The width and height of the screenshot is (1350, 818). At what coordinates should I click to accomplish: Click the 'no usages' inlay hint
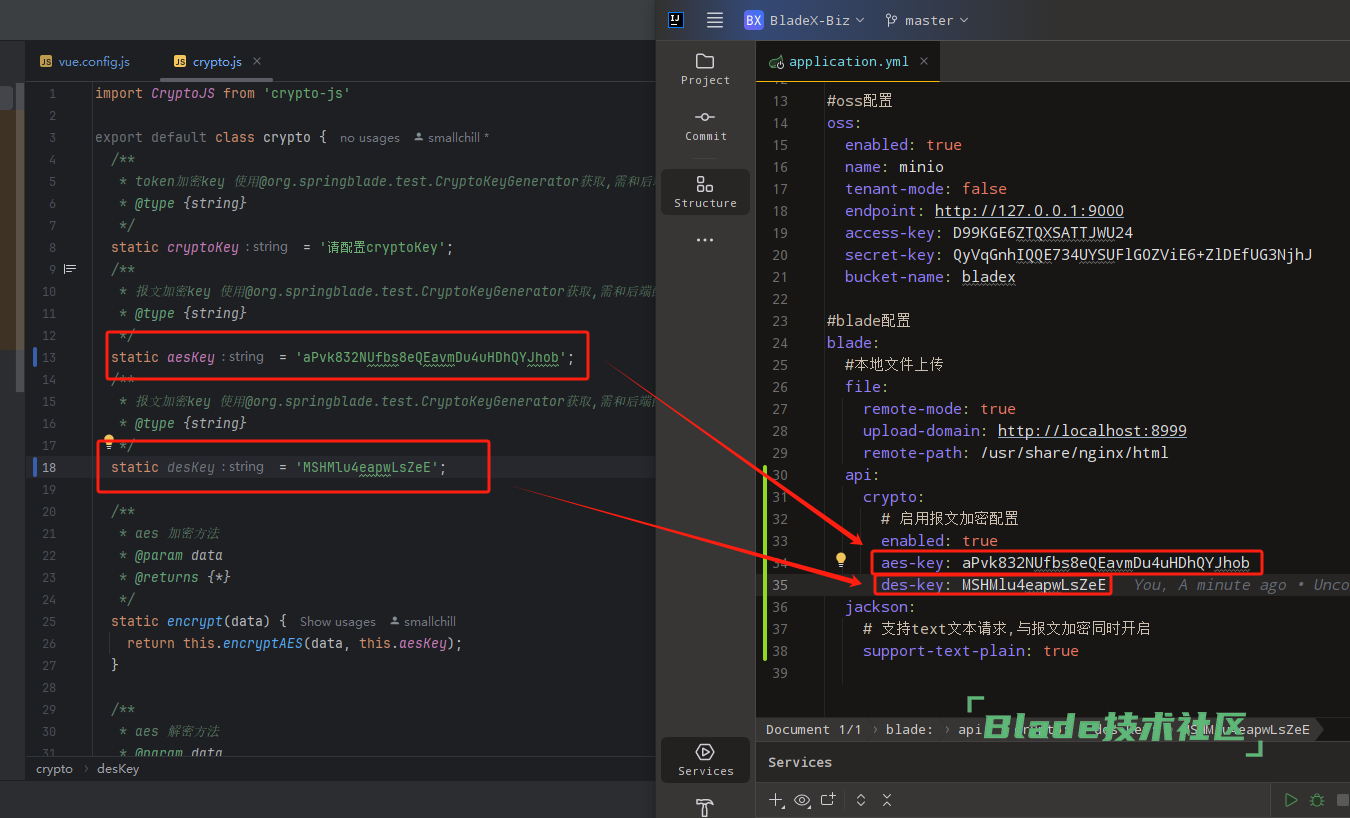[370, 138]
